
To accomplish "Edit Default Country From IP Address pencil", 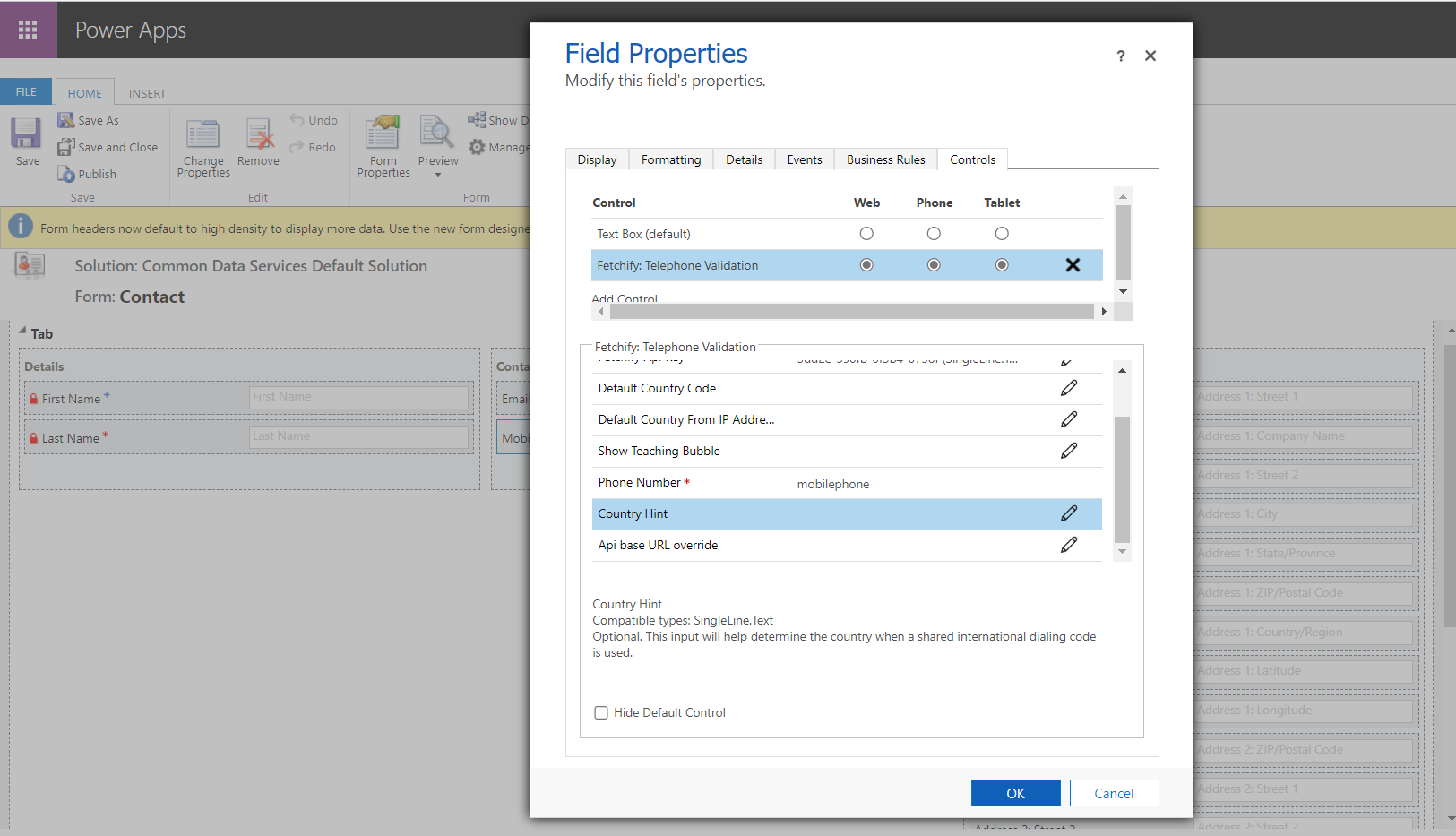I will pyautogui.click(x=1069, y=419).
